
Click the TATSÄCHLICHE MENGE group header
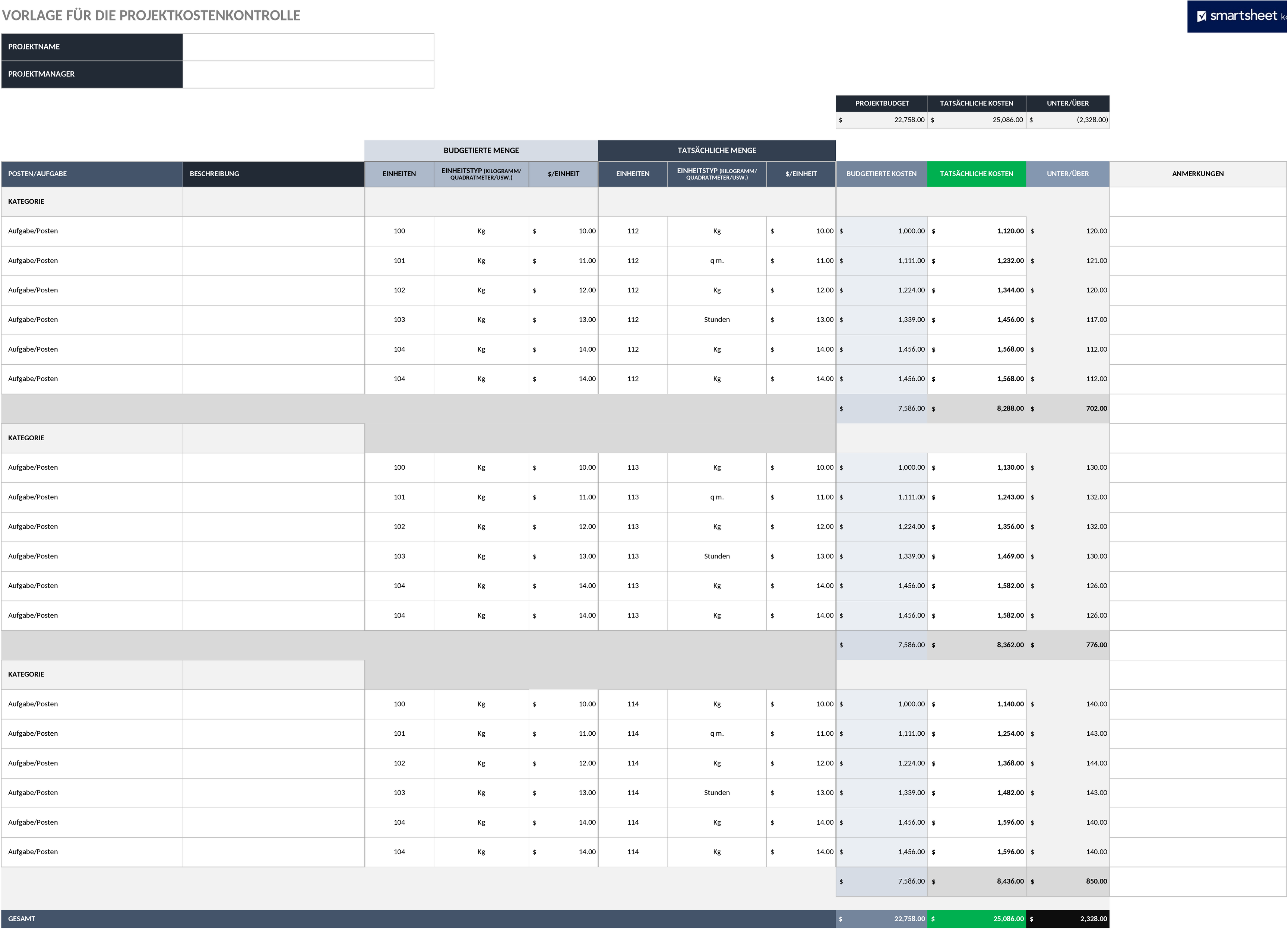pos(717,150)
